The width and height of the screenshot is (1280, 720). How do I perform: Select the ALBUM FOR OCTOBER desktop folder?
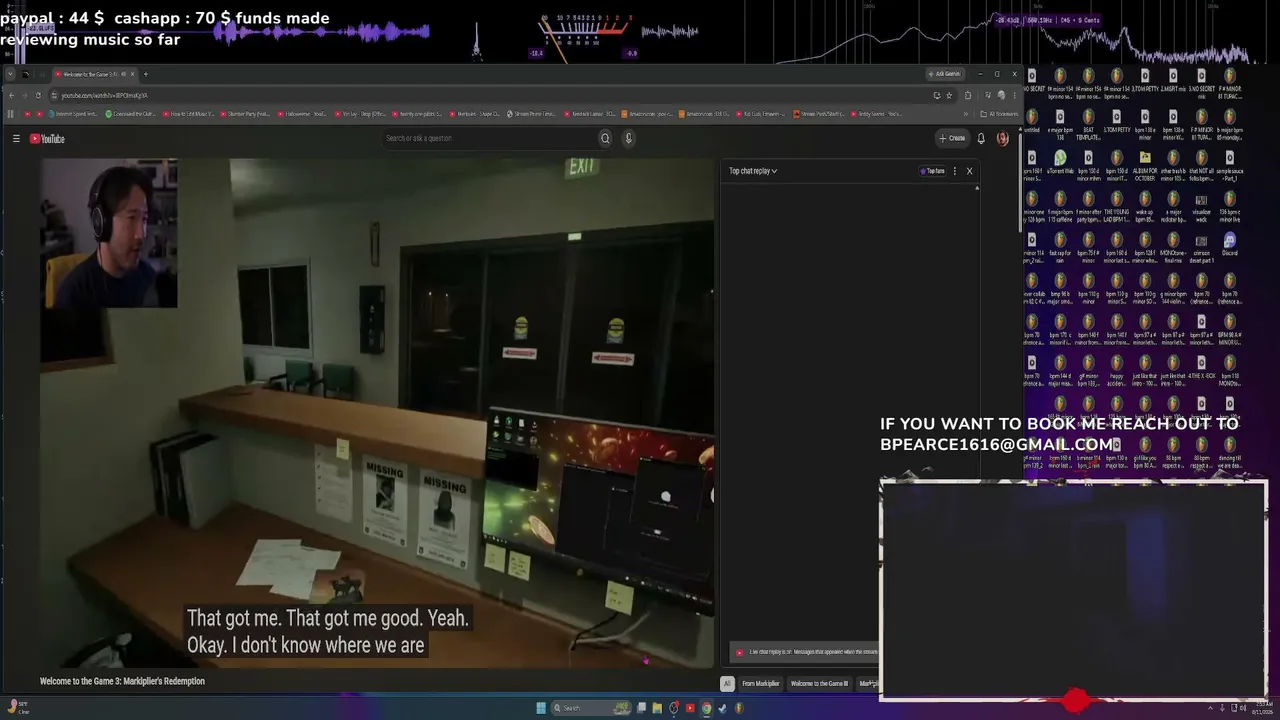tap(1145, 162)
